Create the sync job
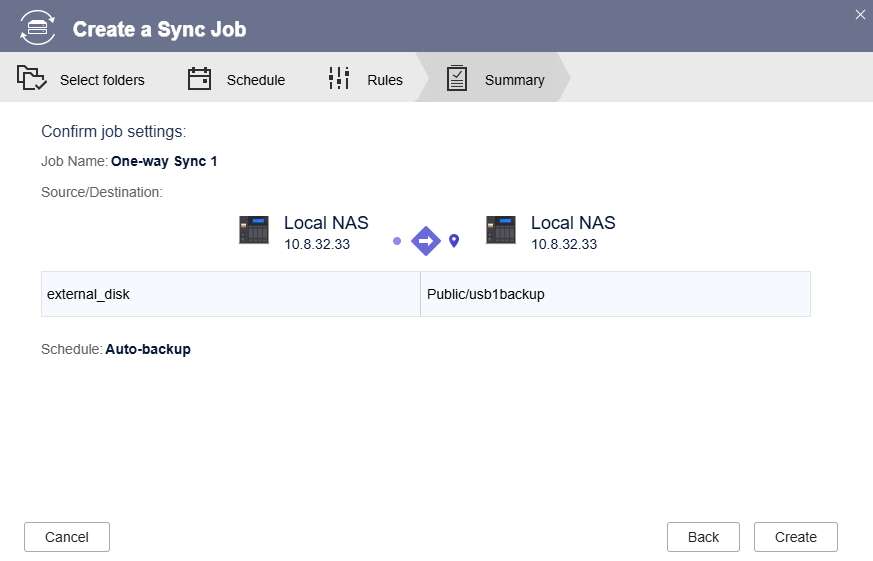This screenshot has width=873, height=561. [796, 537]
